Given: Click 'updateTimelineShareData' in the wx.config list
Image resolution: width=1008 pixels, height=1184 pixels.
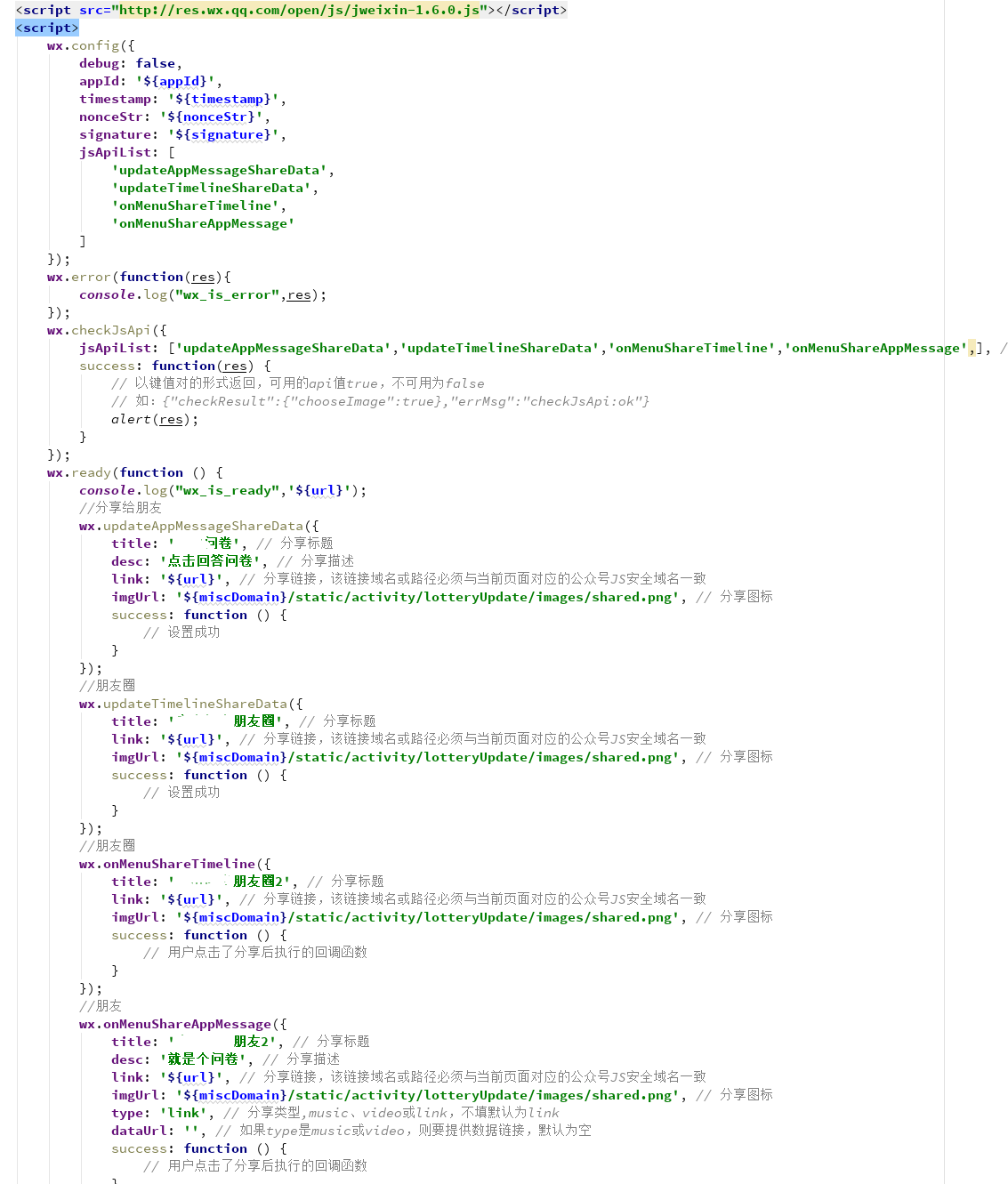Looking at the screenshot, I should click(211, 188).
